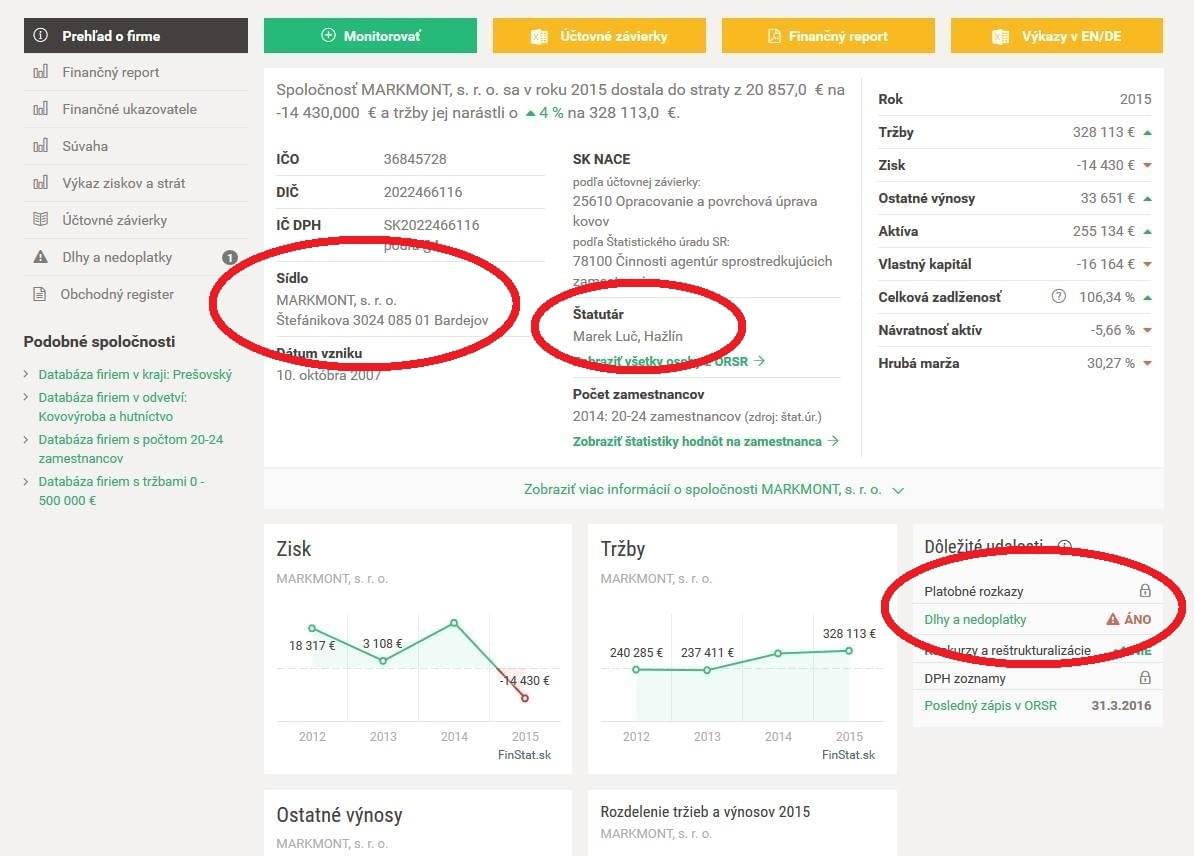Open Obchodný register in the sidebar

(117, 294)
